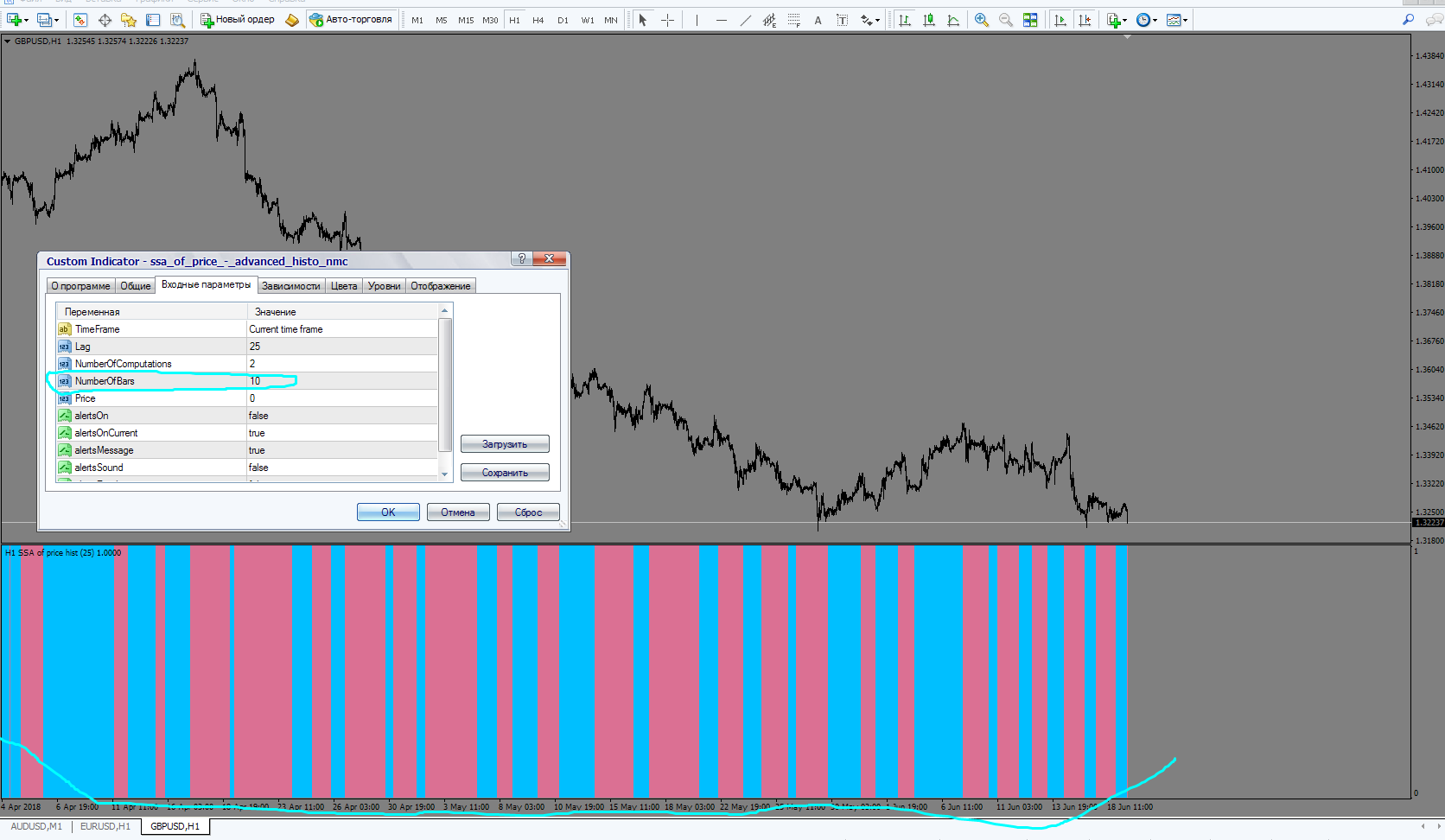Screen dimensions: 1445x840
Task: Switch chart to line chart mode
Action: pyautogui.click(x=953, y=20)
